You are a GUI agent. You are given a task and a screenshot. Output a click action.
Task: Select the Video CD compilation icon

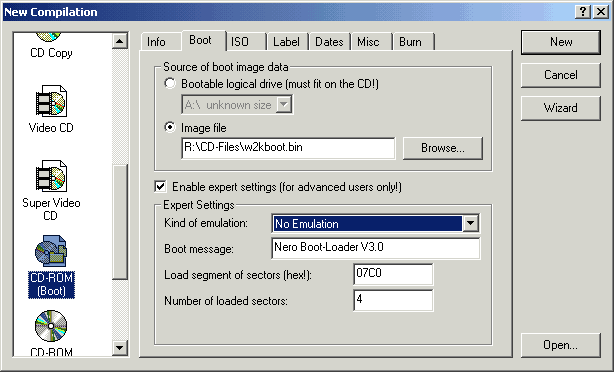tap(51, 101)
